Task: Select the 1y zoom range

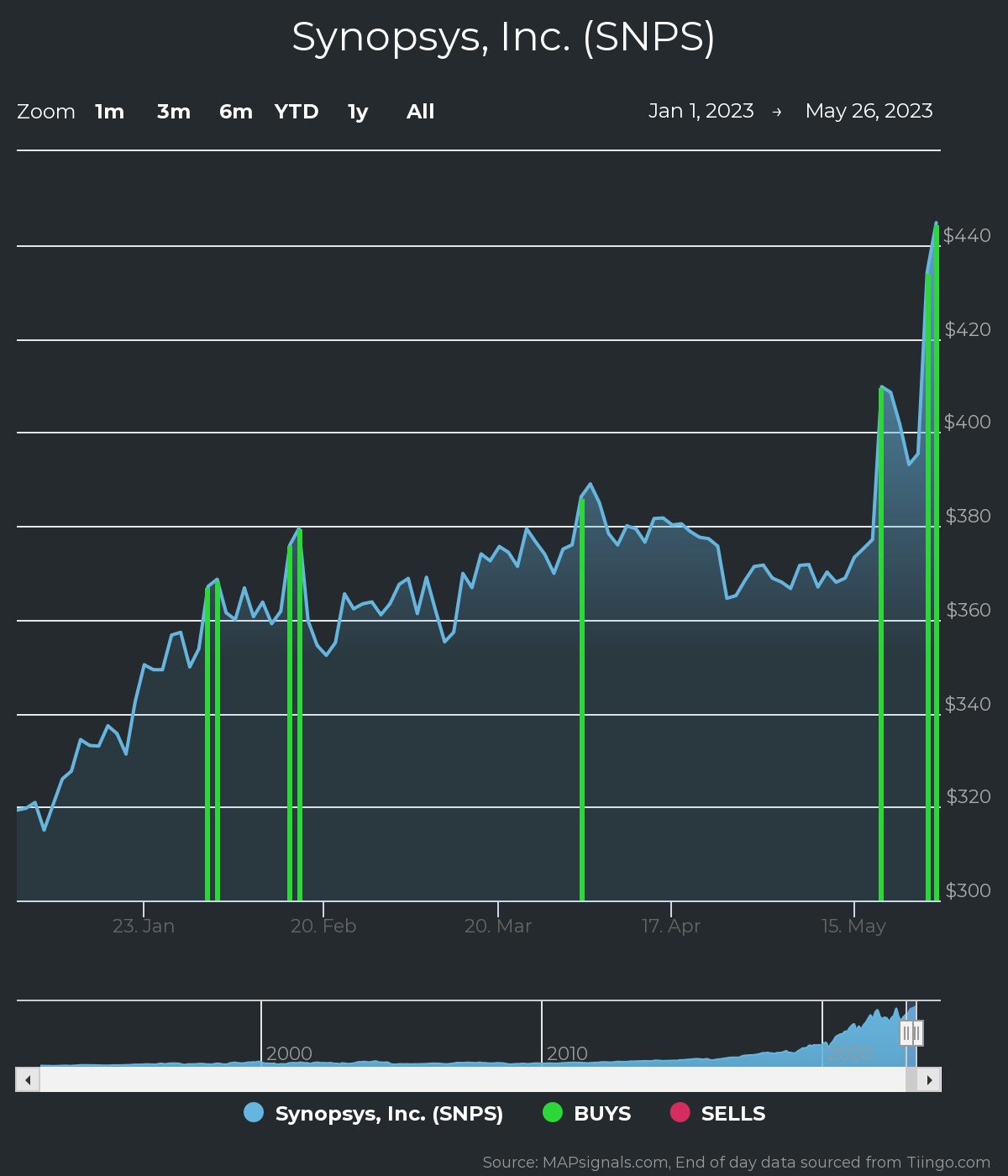Action: (358, 112)
